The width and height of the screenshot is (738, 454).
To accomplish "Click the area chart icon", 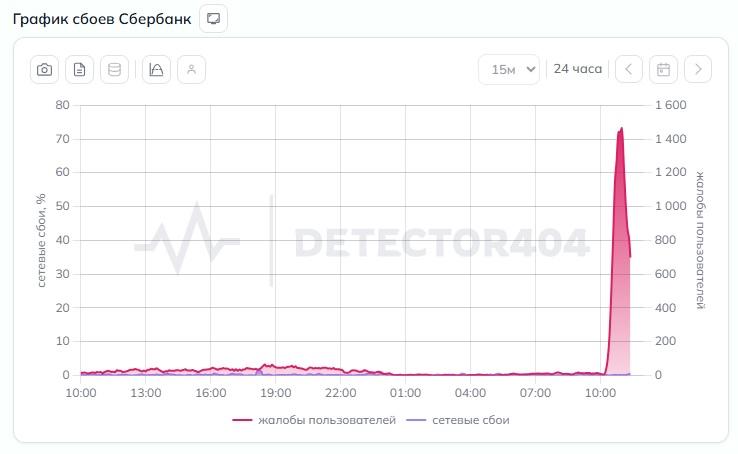I will (x=156, y=70).
